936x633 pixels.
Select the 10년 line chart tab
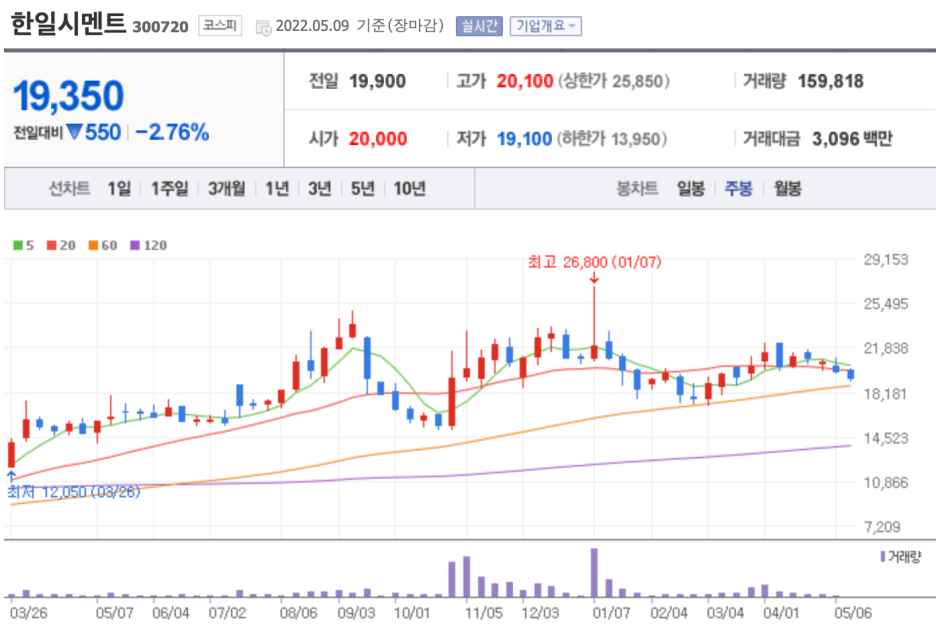[x=410, y=189]
